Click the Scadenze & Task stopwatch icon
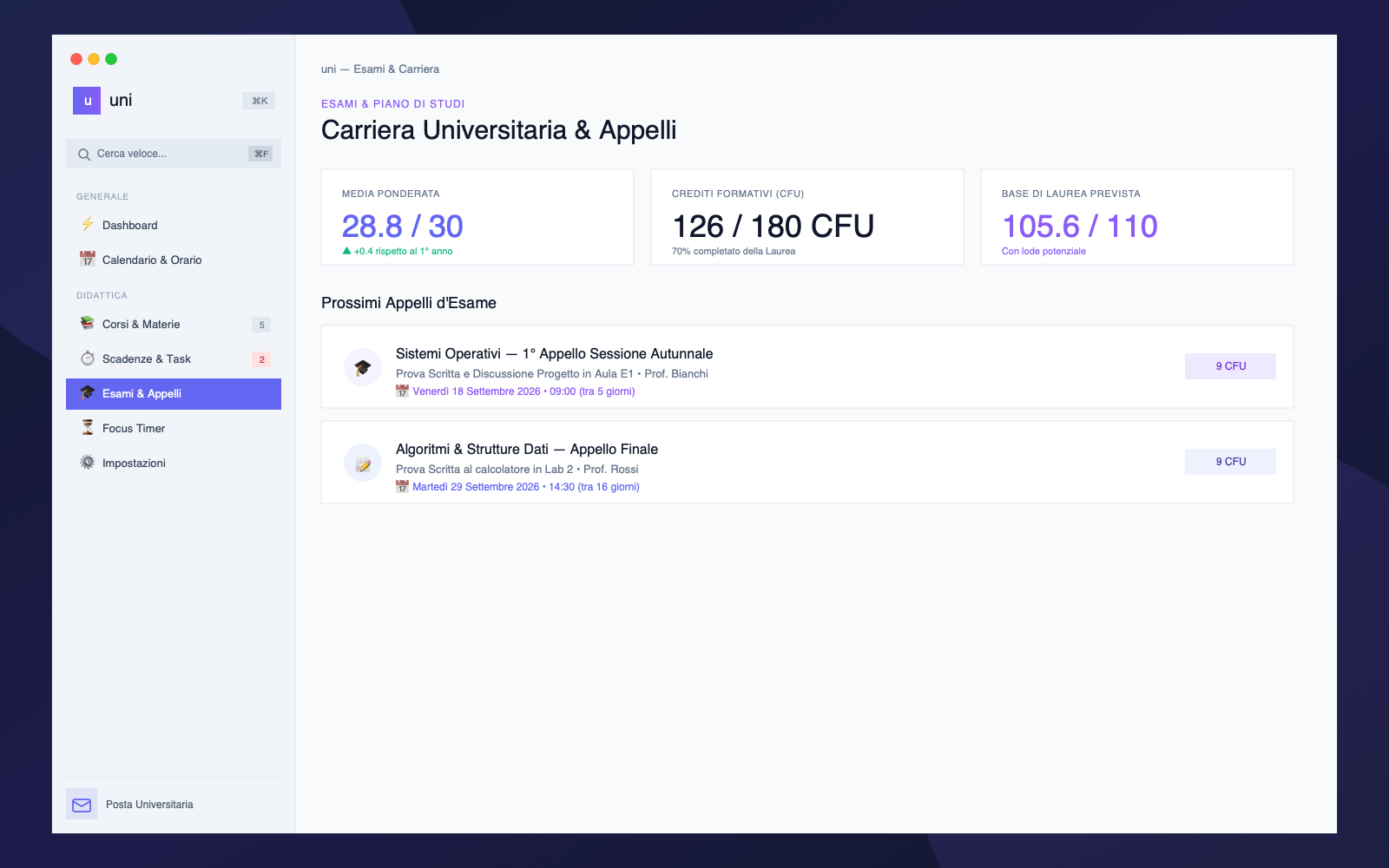Screen dimensions: 1389x868 tap(88, 358)
